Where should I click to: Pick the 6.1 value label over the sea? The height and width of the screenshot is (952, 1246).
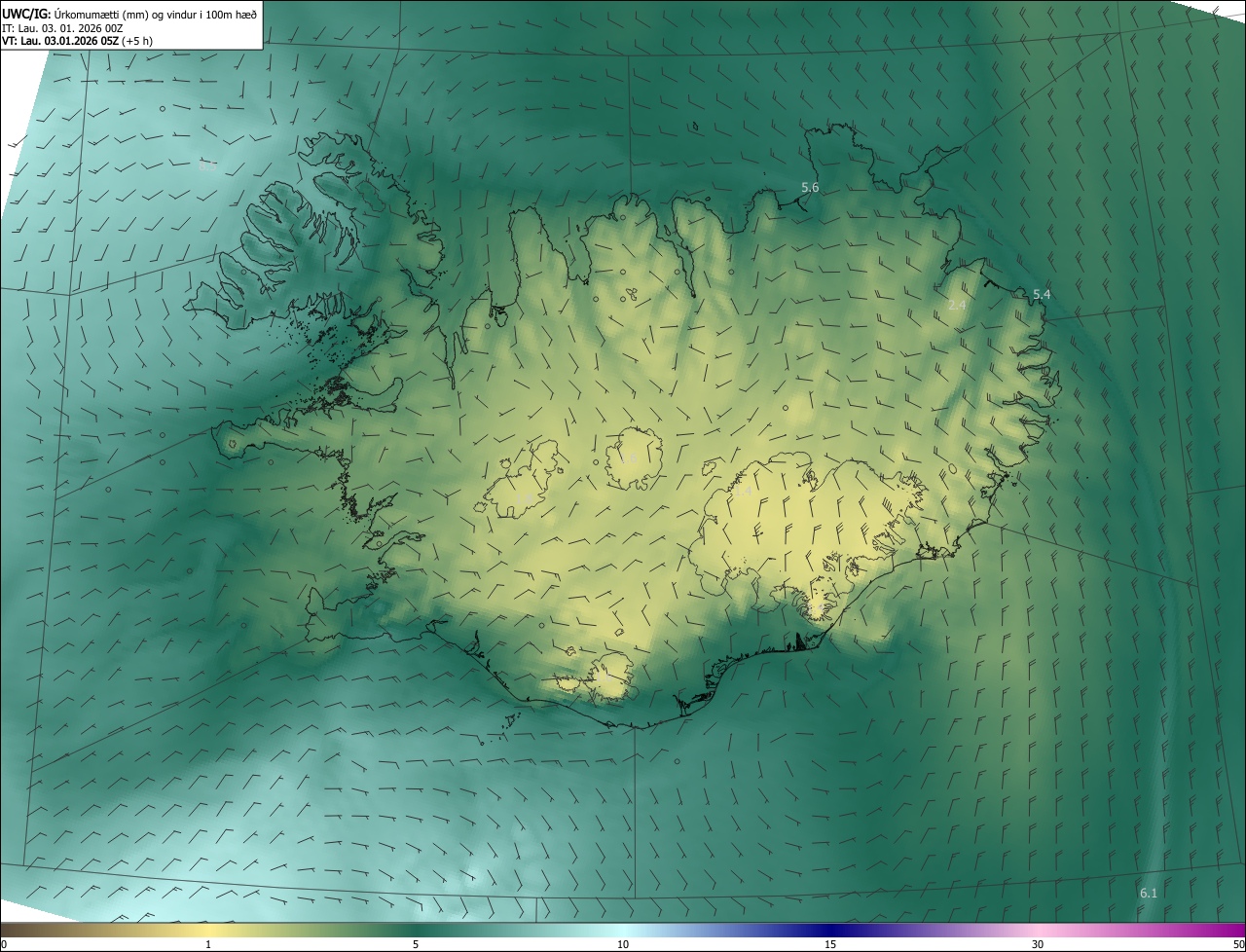pos(1149,893)
